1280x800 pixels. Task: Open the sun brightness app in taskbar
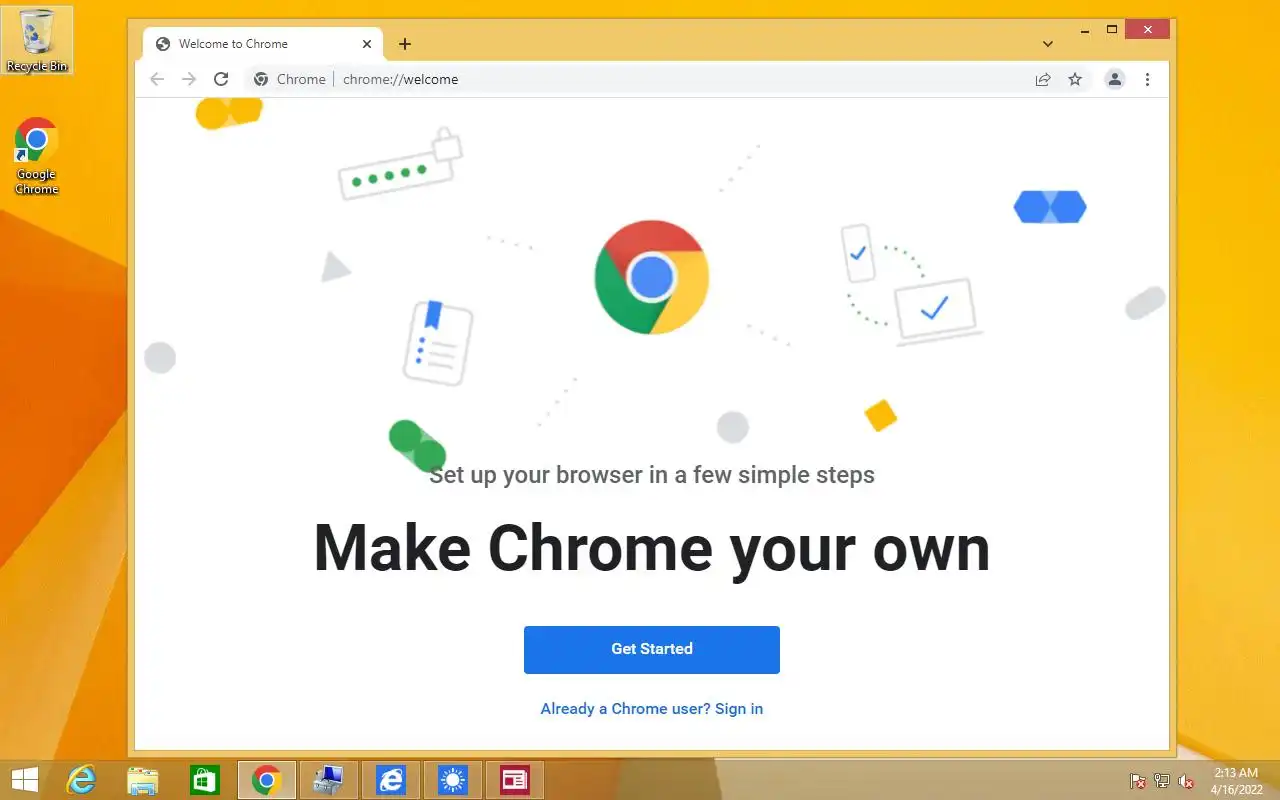coord(453,780)
